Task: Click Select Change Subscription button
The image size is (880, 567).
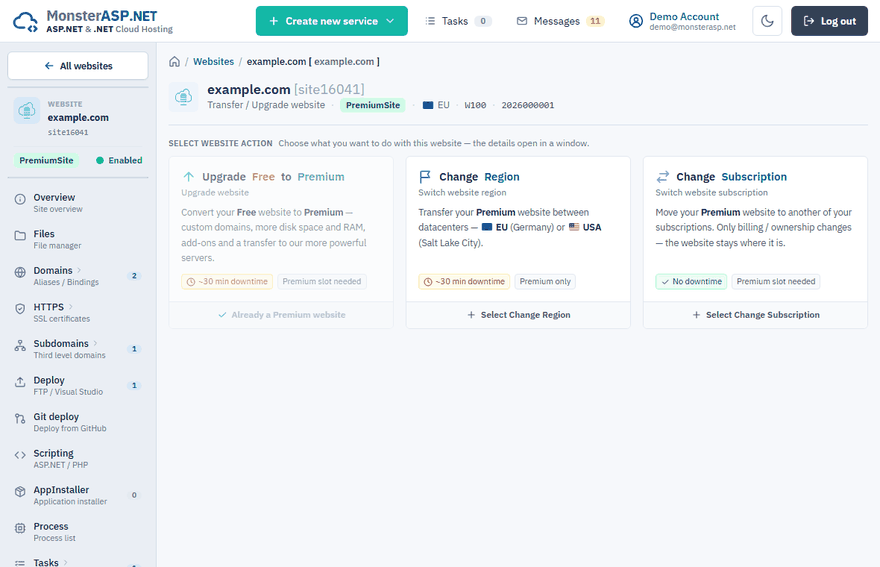Action: pyautogui.click(x=755, y=315)
